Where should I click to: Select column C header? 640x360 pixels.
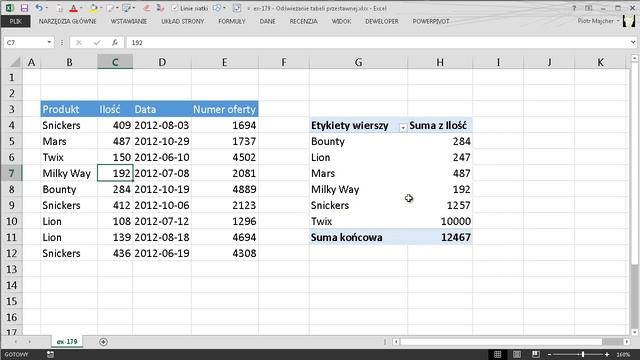[x=115, y=62]
